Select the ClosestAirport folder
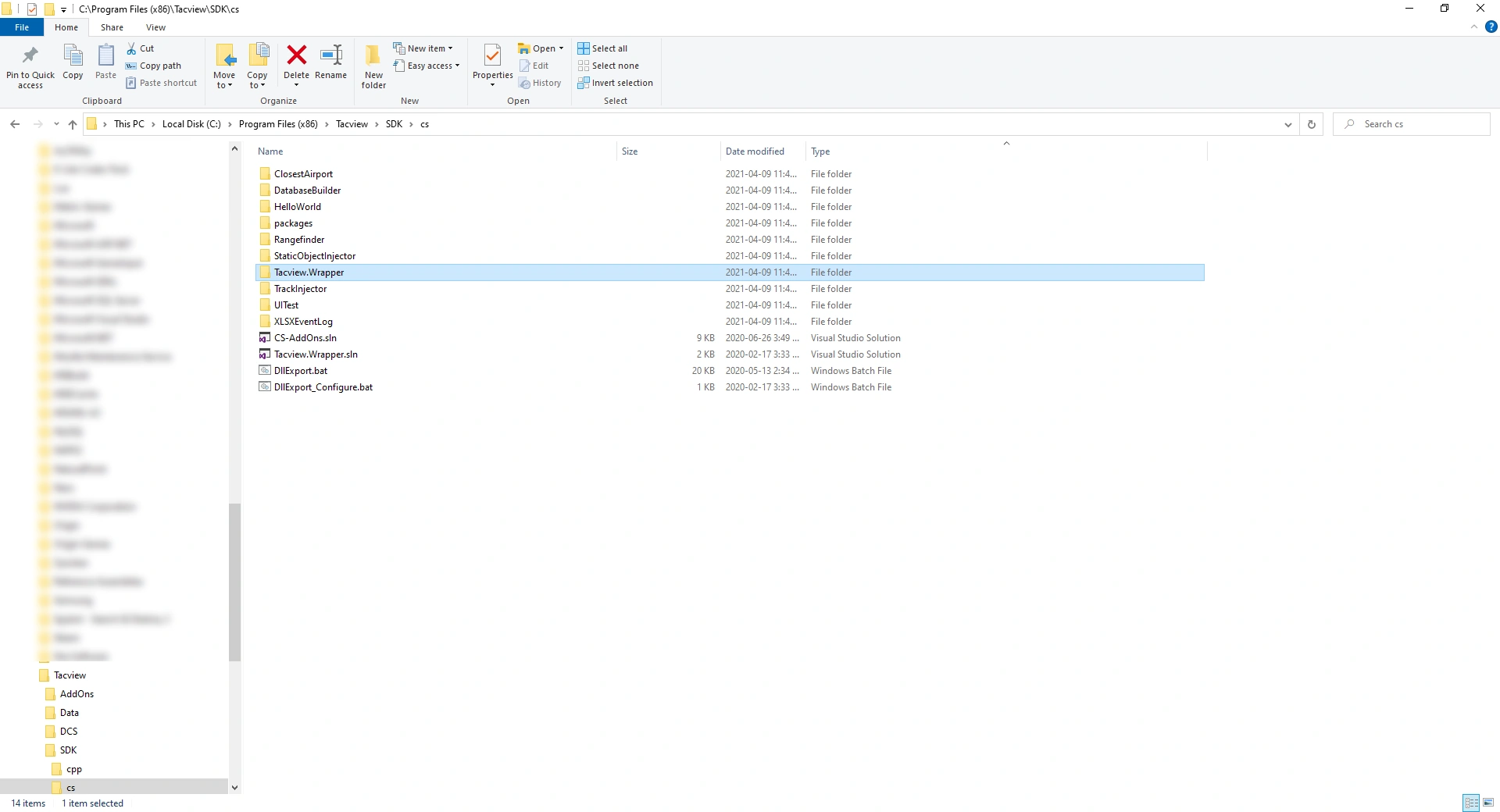 tap(303, 174)
